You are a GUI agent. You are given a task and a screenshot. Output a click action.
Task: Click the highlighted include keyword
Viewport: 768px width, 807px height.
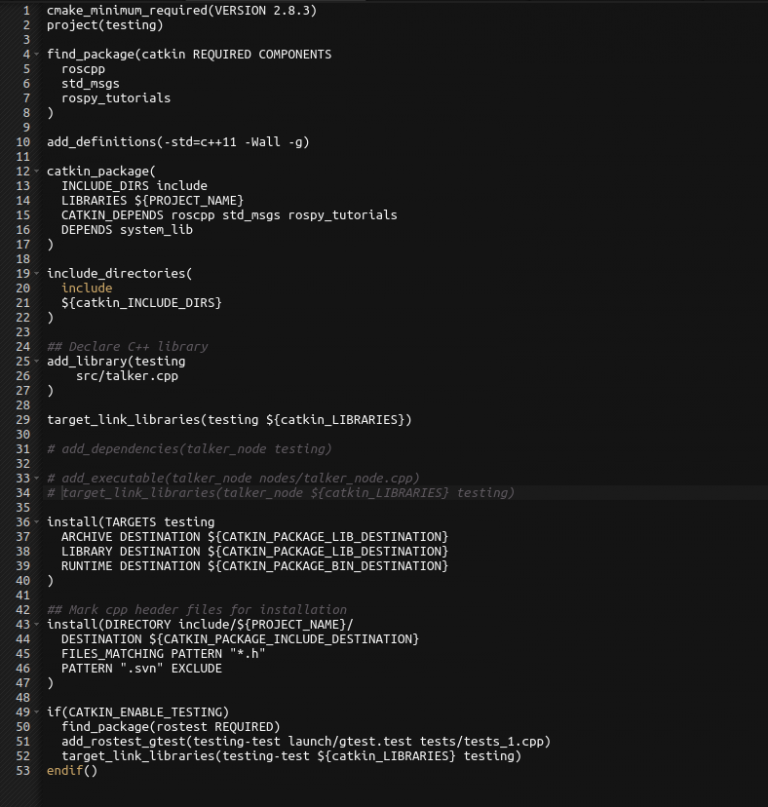point(86,288)
